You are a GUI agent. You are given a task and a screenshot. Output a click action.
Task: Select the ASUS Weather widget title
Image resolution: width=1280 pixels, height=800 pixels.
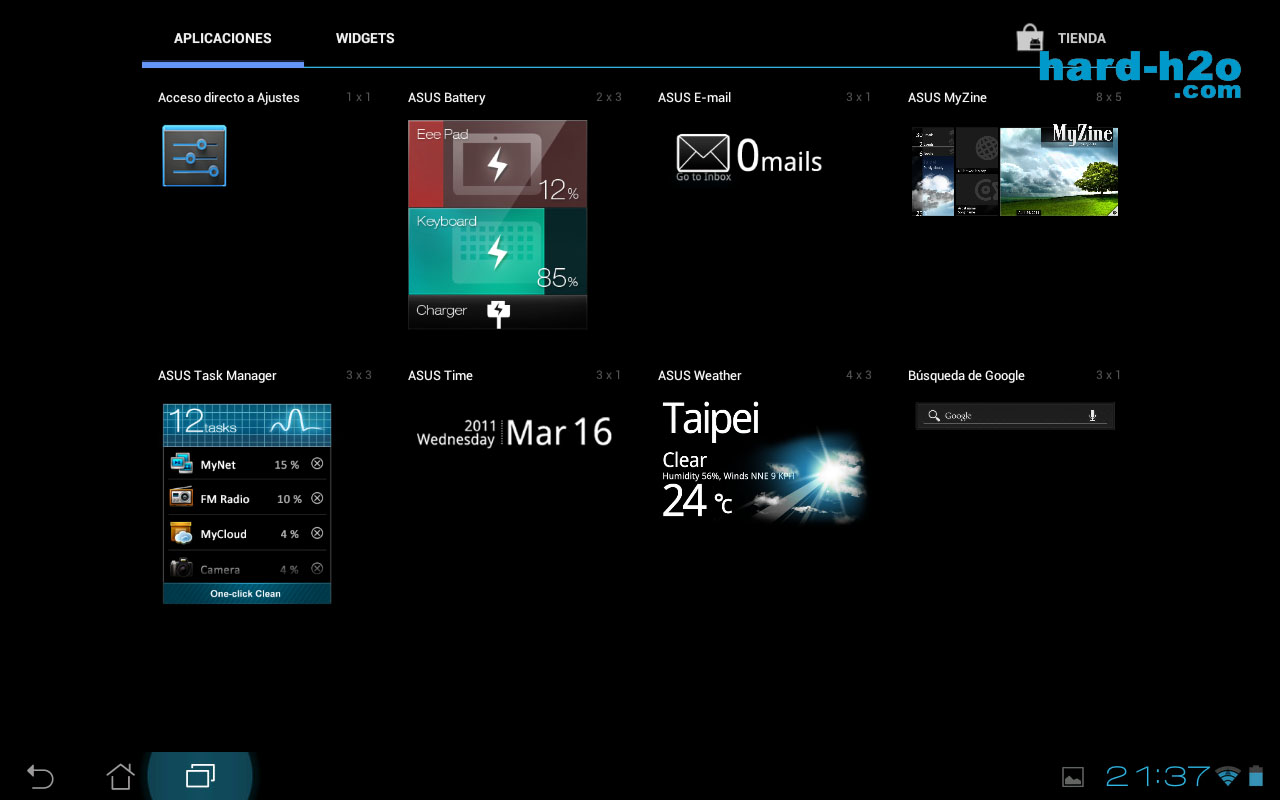point(700,376)
